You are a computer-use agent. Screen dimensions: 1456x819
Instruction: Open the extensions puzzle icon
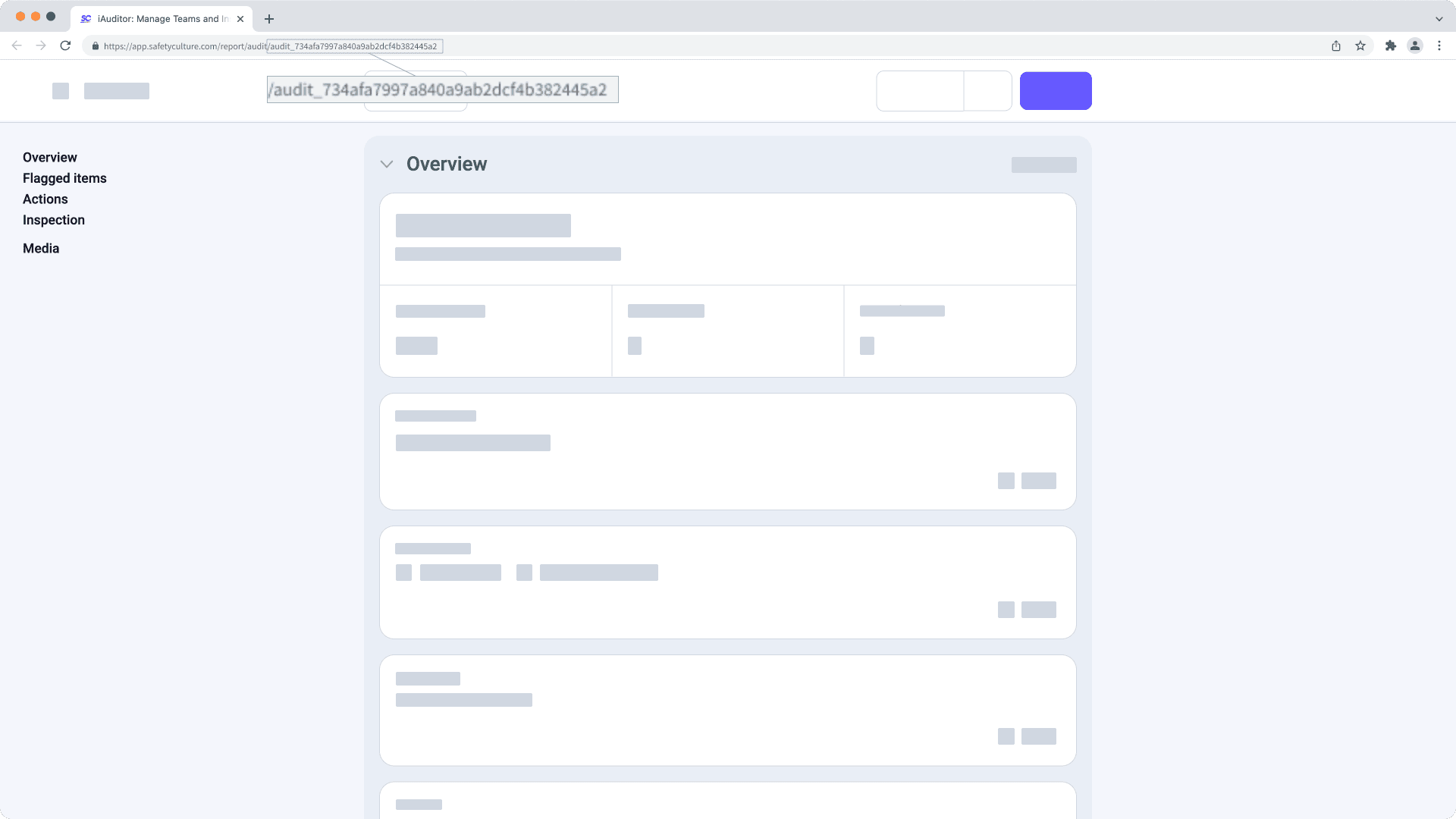pos(1391,45)
